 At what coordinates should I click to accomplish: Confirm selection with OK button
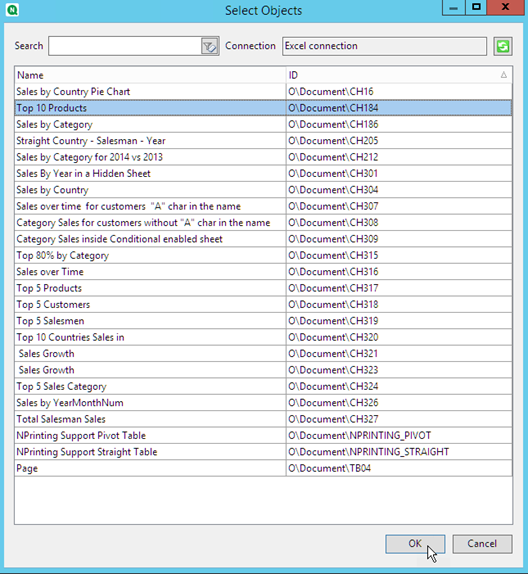pos(415,544)
